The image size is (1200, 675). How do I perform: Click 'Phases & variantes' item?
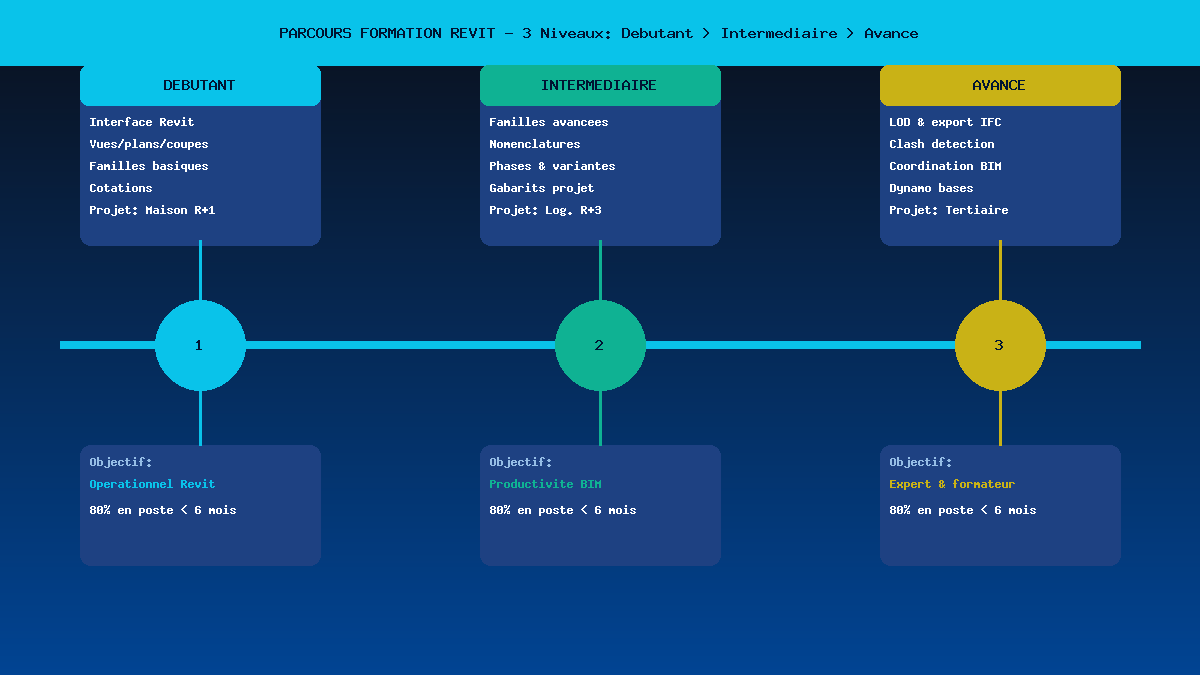tap(552, 166)
